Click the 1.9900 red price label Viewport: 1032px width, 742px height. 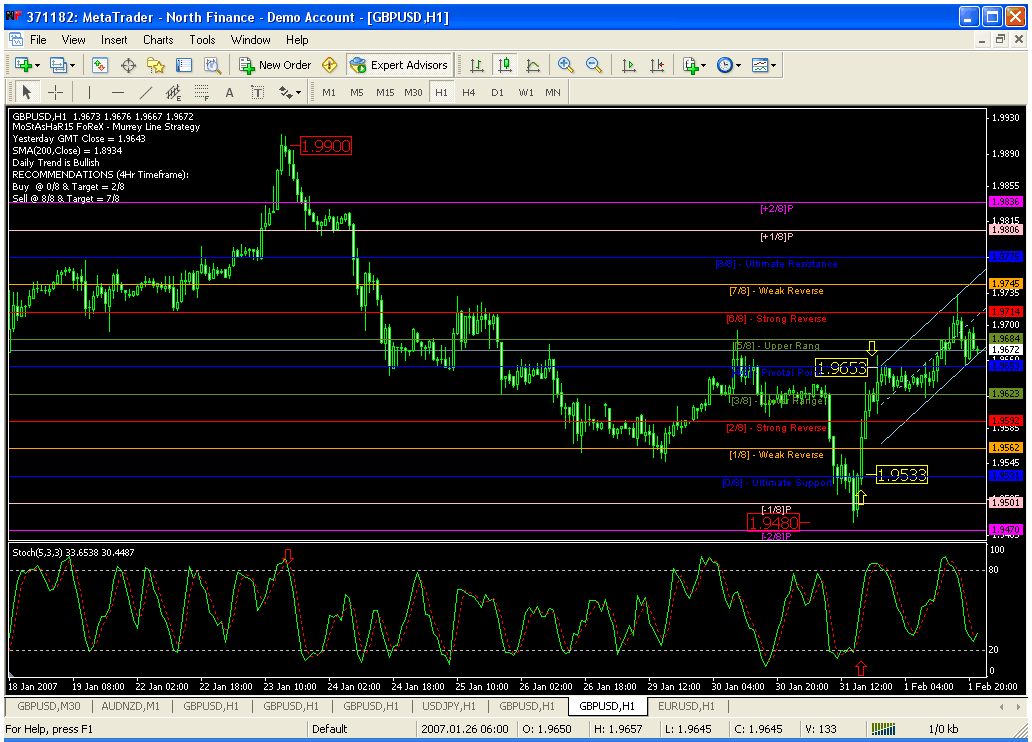click(325, 146)
